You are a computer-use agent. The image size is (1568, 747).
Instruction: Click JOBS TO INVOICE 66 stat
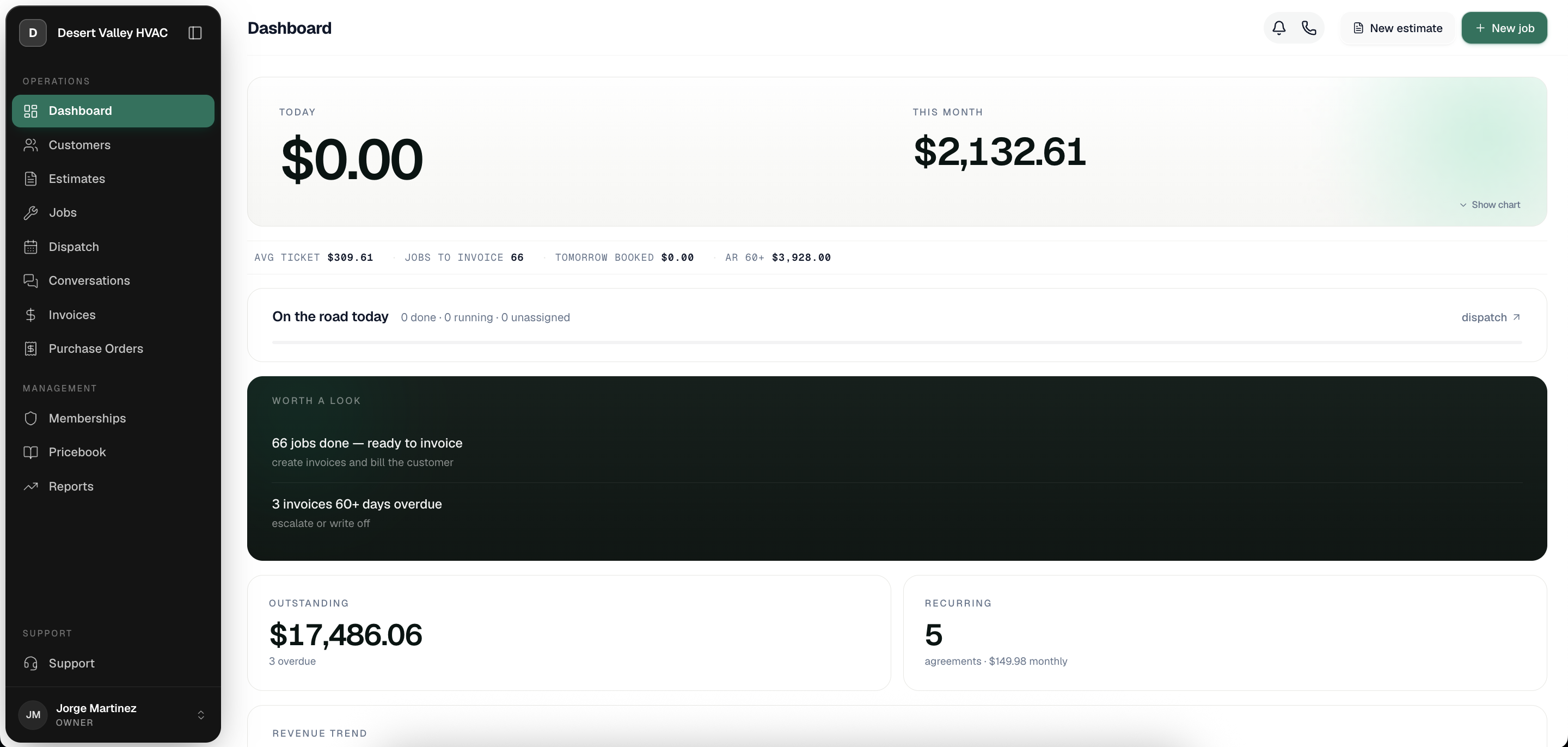[464, 258]
